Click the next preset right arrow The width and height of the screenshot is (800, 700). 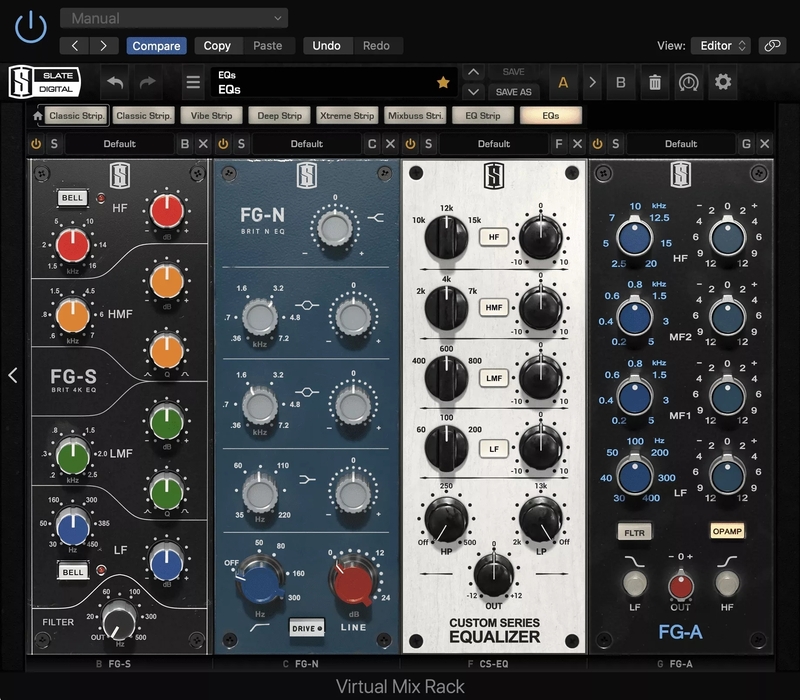coord(104,46)
